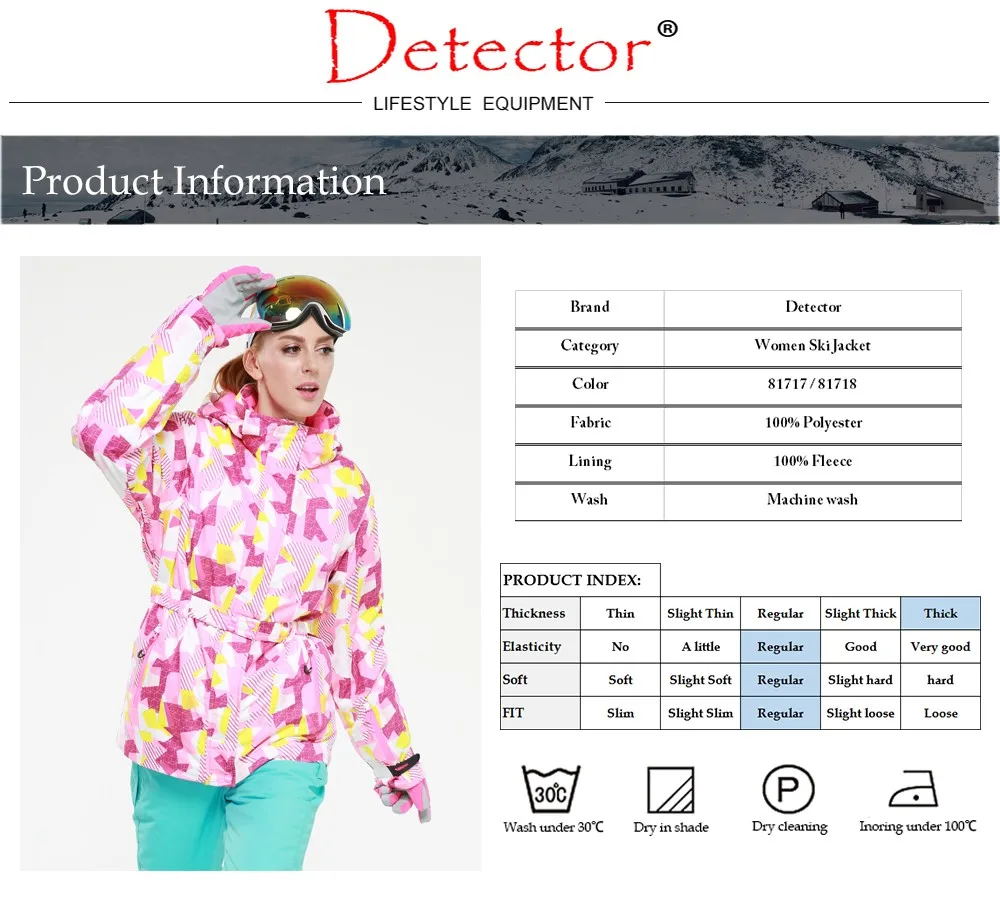Click the Detector value in Brand row

(812, 307)
